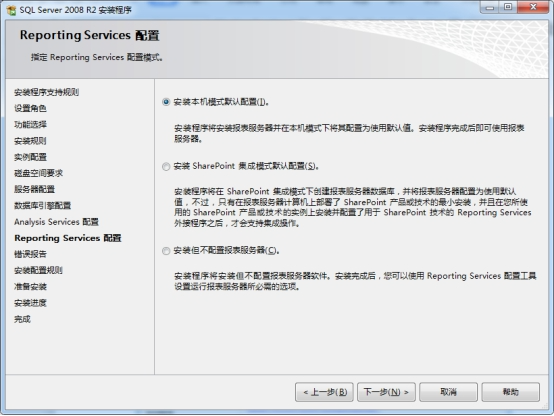Click the unconfigured report server description paragraph
This screenshot has width=554, height=416.
click(x=355, y=281)
